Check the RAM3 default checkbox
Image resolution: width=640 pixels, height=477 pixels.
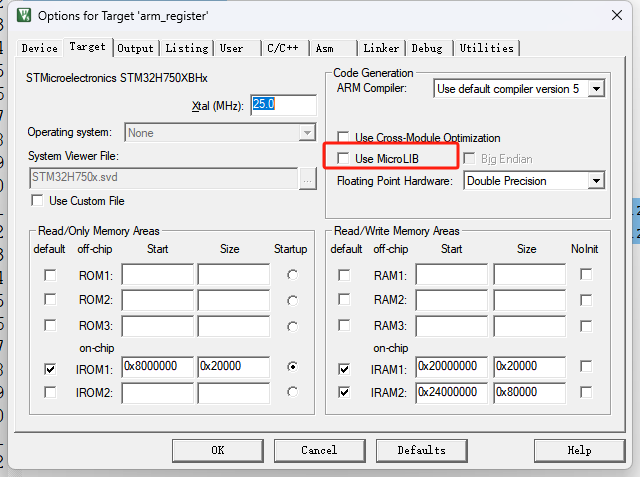pos(344,325)
